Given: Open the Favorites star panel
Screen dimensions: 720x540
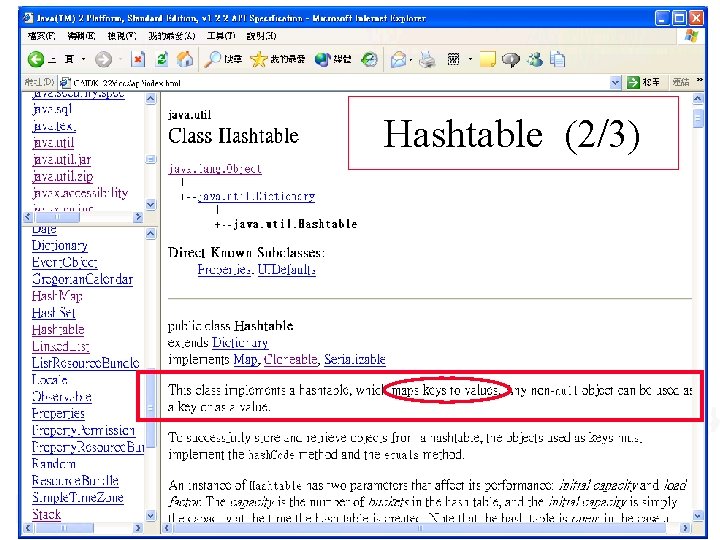Looking at the screenshot, I should click(x=278, y=59).
